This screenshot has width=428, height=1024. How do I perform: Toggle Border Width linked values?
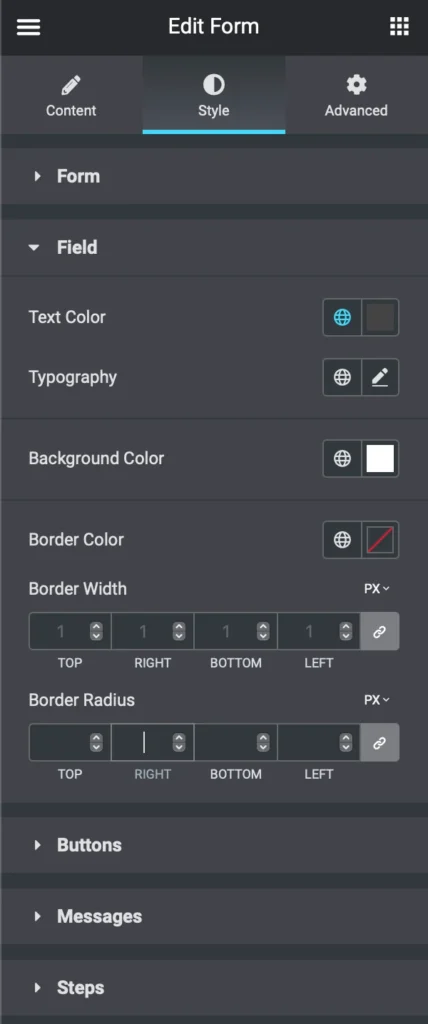click(x=379, y=631)
